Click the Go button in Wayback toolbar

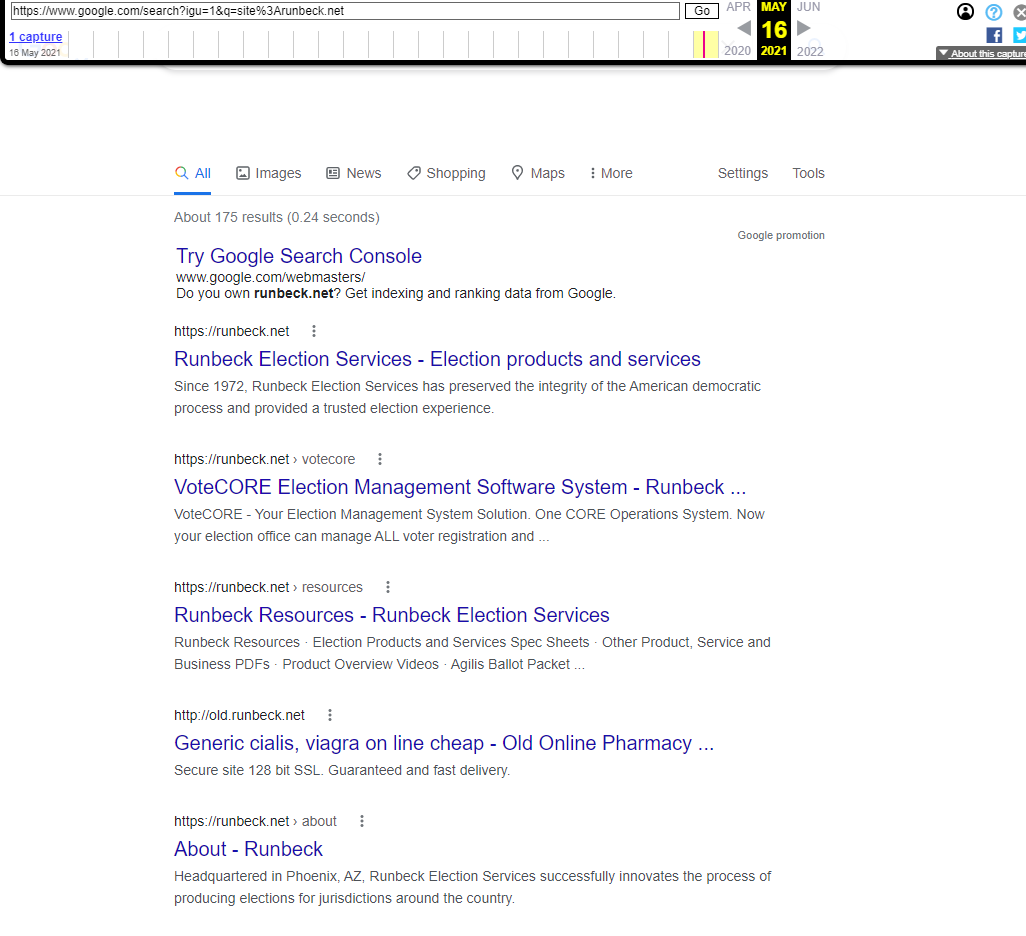[701, 10]
